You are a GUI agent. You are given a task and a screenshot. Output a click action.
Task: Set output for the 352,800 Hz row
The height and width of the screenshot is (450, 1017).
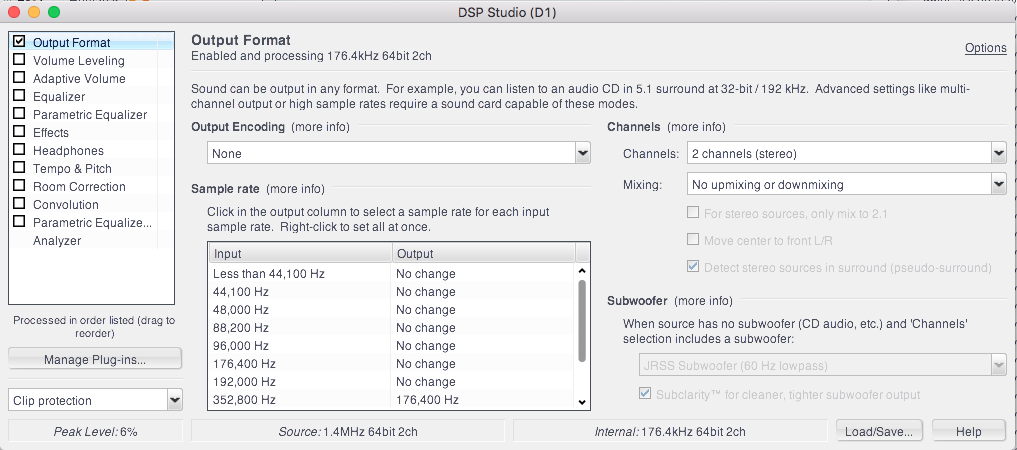click(x=483, y=400)
